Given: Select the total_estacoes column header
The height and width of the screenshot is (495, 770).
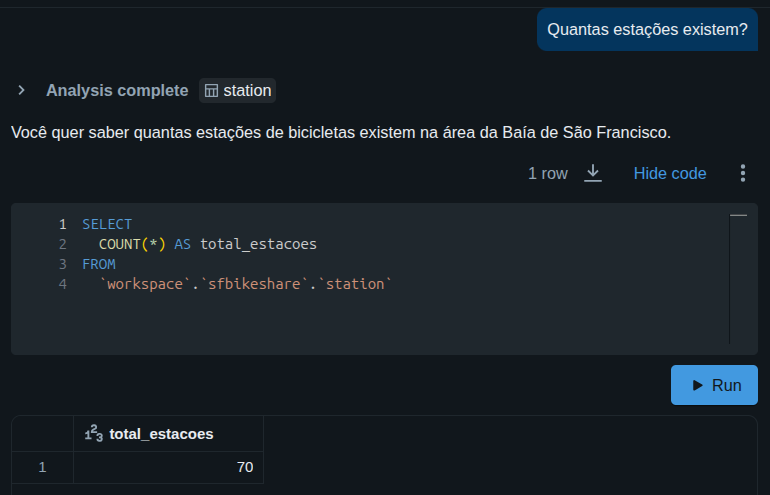Looking at the screenshot, I should click(x=161, y=434).
